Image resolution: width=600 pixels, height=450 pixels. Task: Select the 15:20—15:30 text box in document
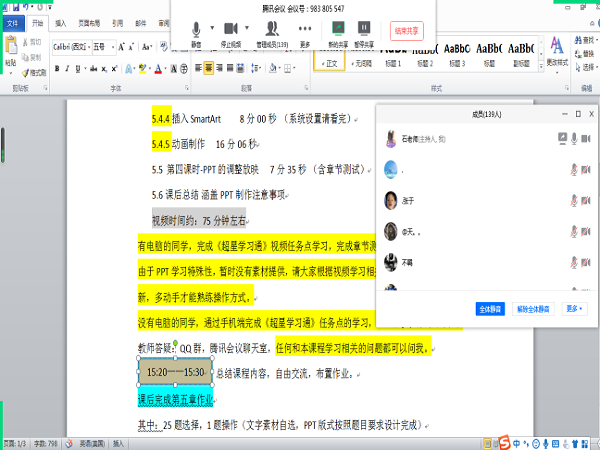[175, 372]
